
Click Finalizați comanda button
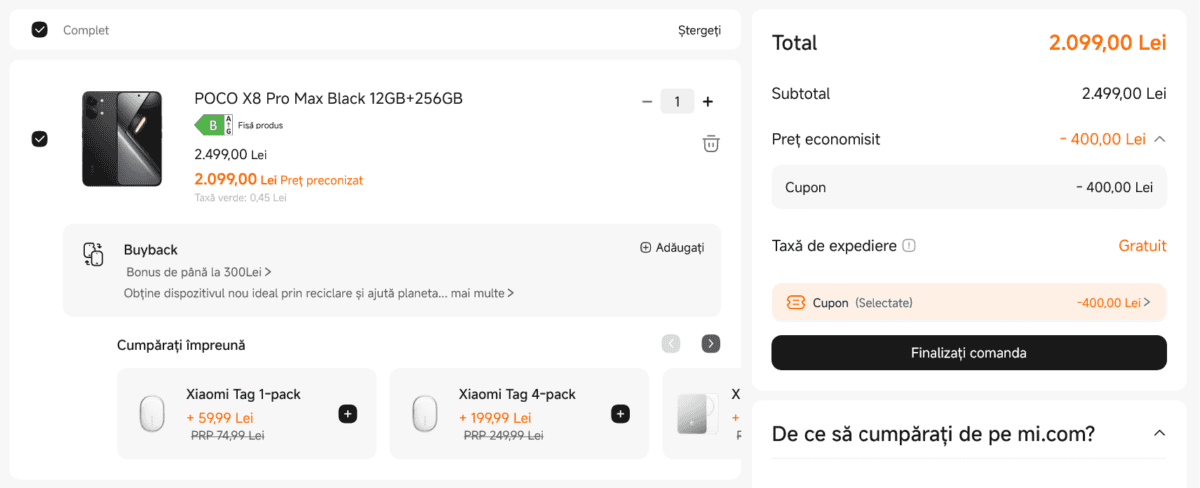click(x=968, y=353)
